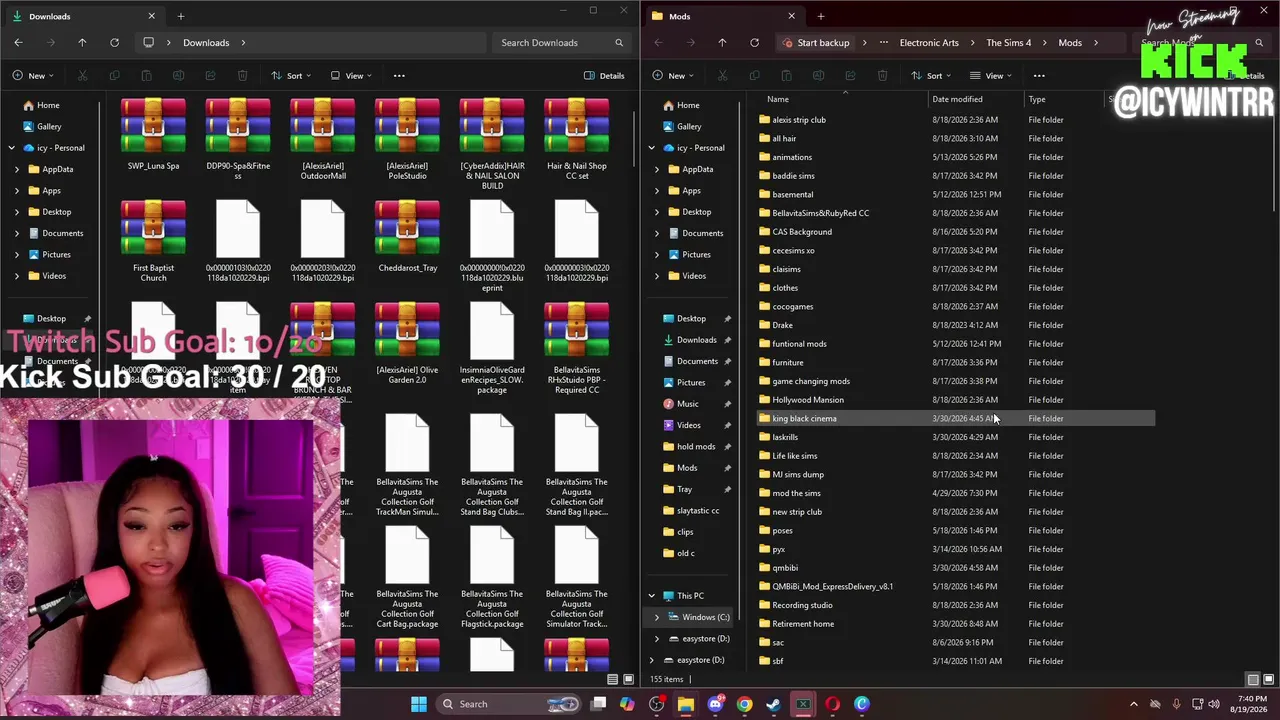Open the Sort dropdown in Downloads window
This screenshot has width=1280, height=720.
coord(291,76)
